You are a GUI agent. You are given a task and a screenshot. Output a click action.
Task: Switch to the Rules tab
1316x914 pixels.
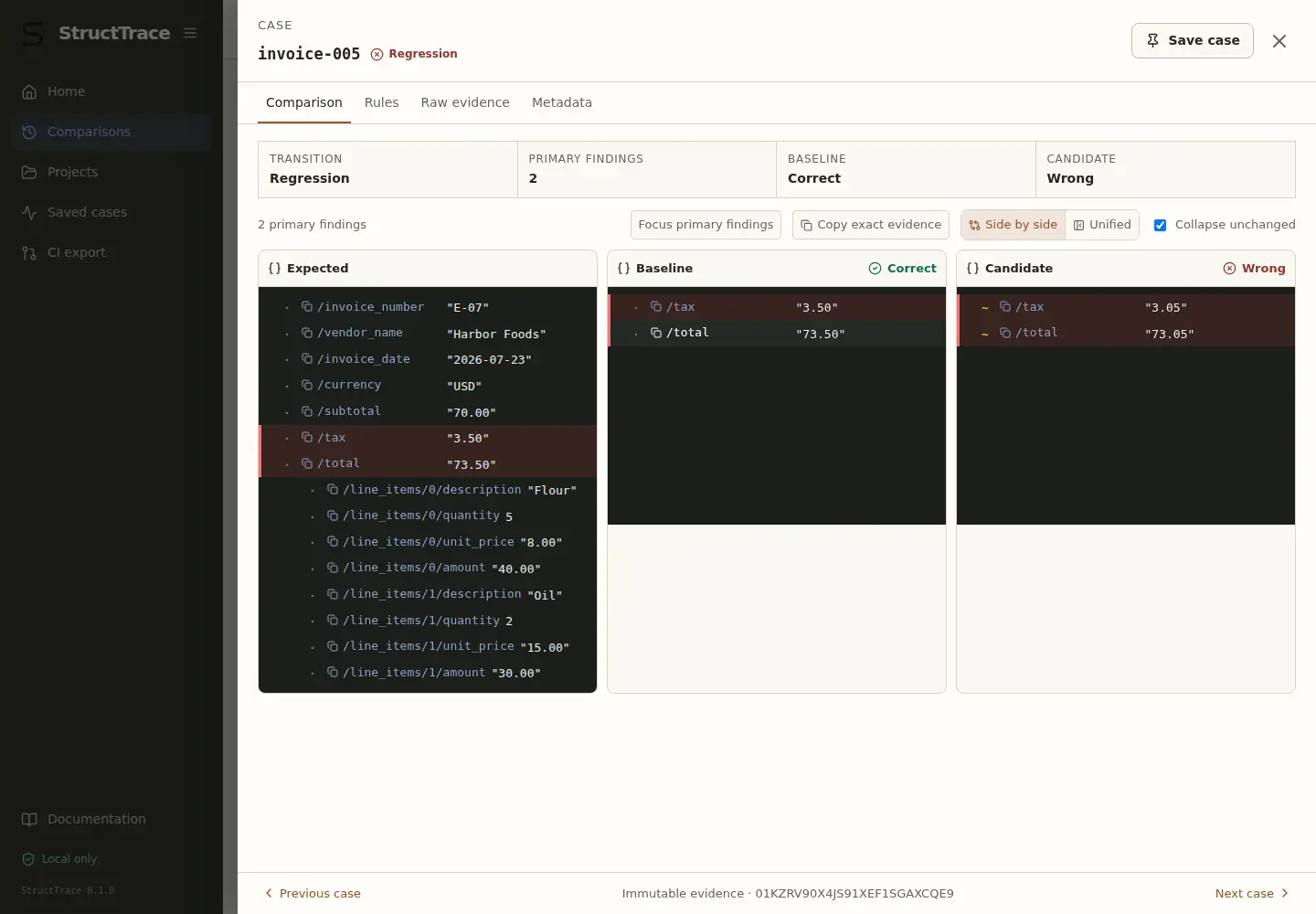[x=381, y=102]
